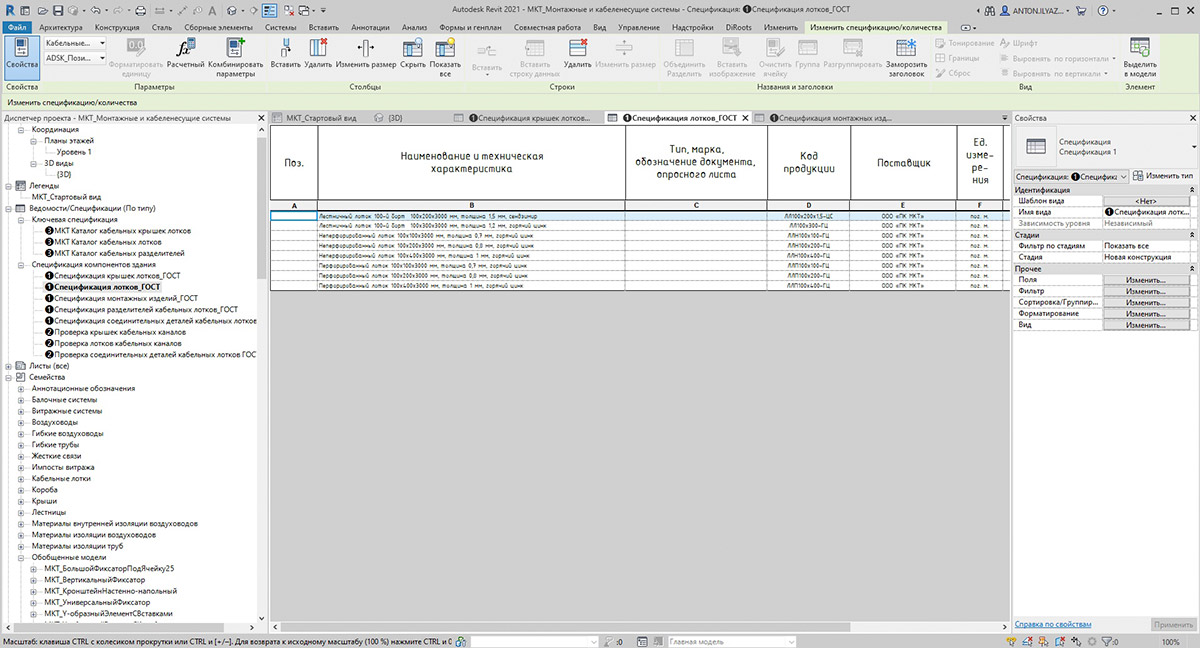
Task: Click Изменить тип in Properties panel
Action: [1164, 176]
